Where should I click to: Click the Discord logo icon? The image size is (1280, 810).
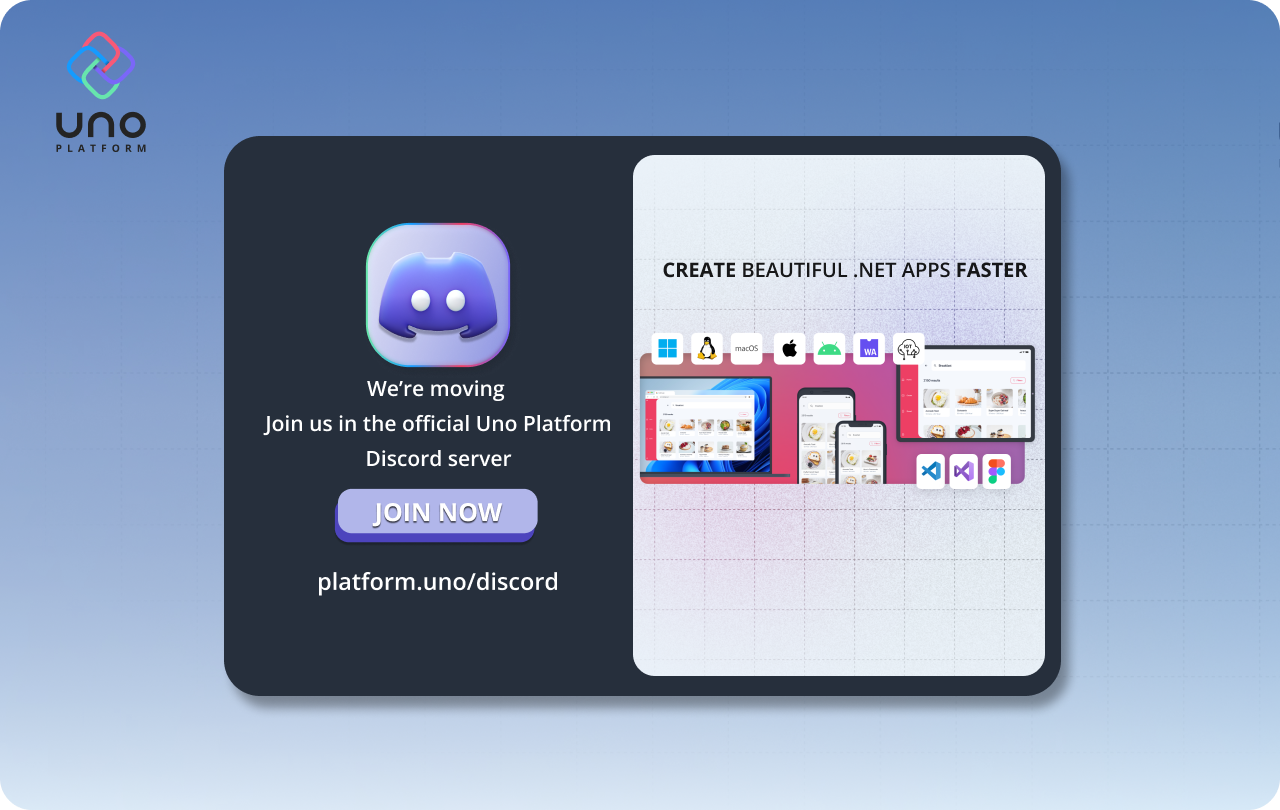pyautogui.click(x=437, y=295)
